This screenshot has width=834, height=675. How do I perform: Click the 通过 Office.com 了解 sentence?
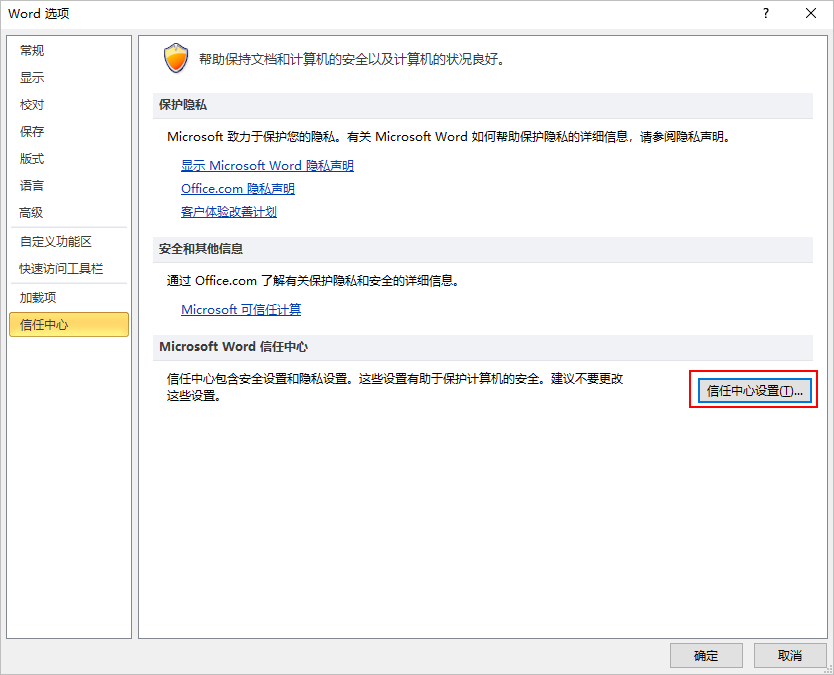click(313, 281)
